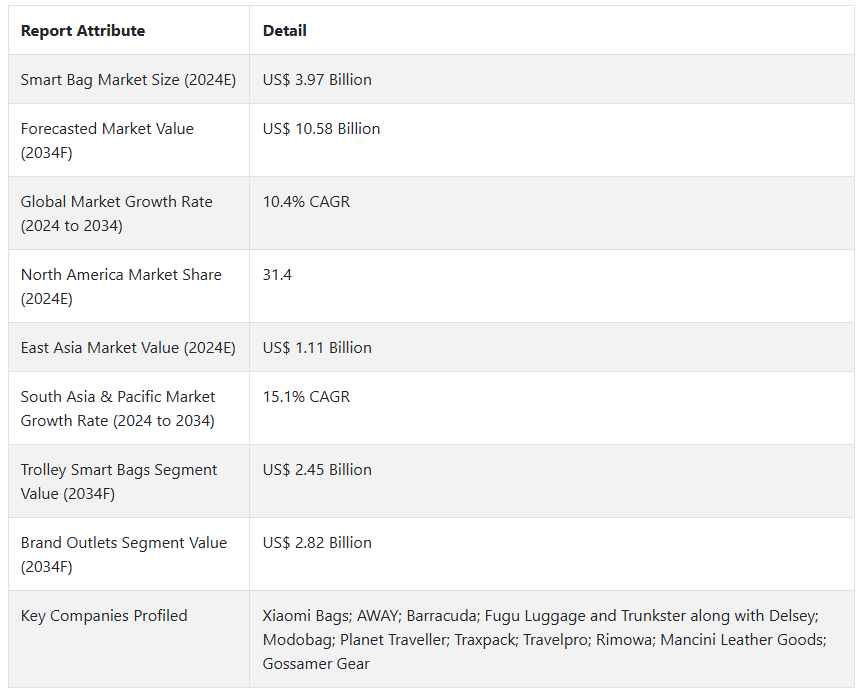Screen dimensions: 862x696
Task: Select the "East Asia Market Value (2024E)" cell
Action: pos(126,348)
